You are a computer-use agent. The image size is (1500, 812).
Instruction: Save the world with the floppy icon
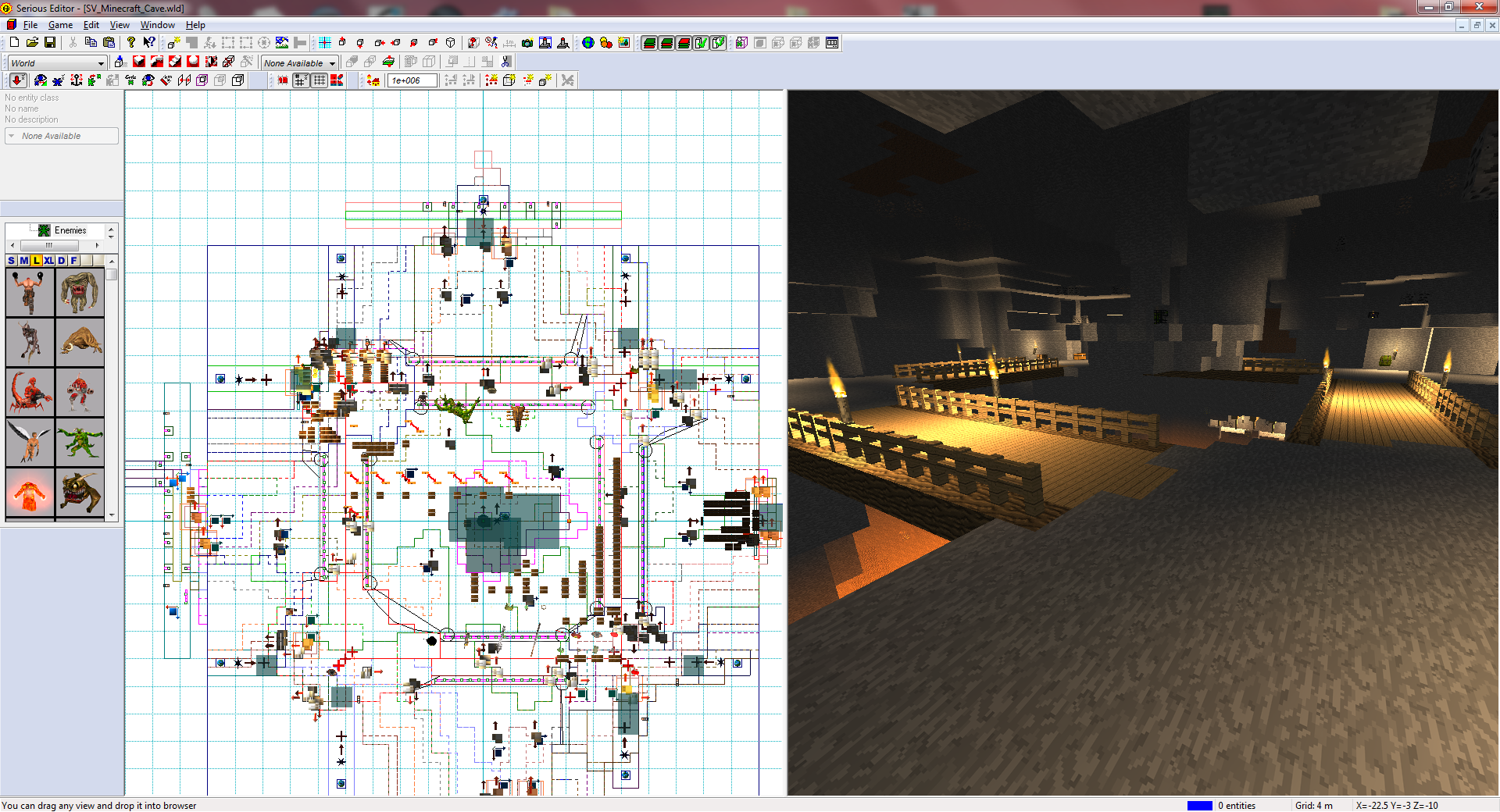[50, 42]
